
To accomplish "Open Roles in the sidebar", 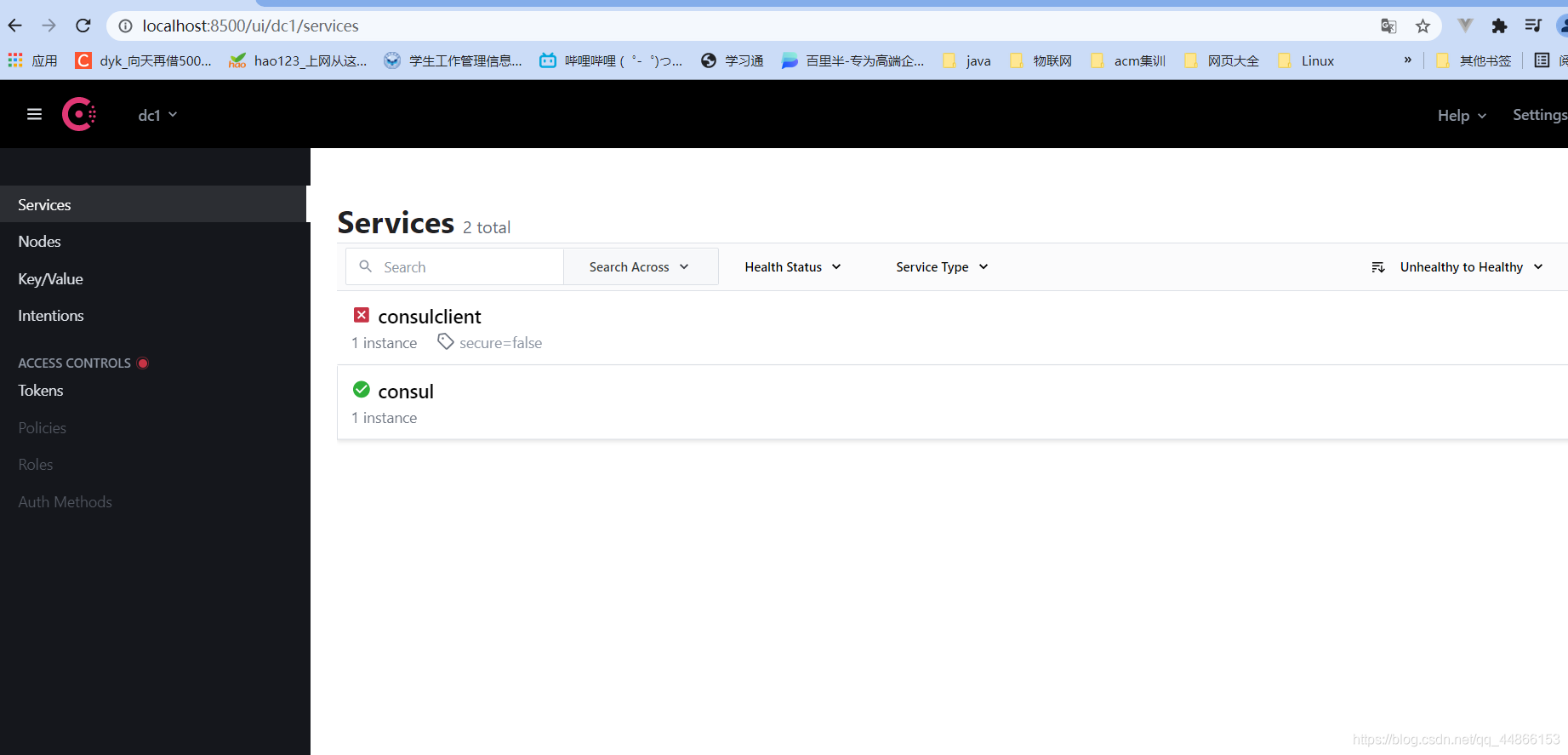I will click(155, 465).
